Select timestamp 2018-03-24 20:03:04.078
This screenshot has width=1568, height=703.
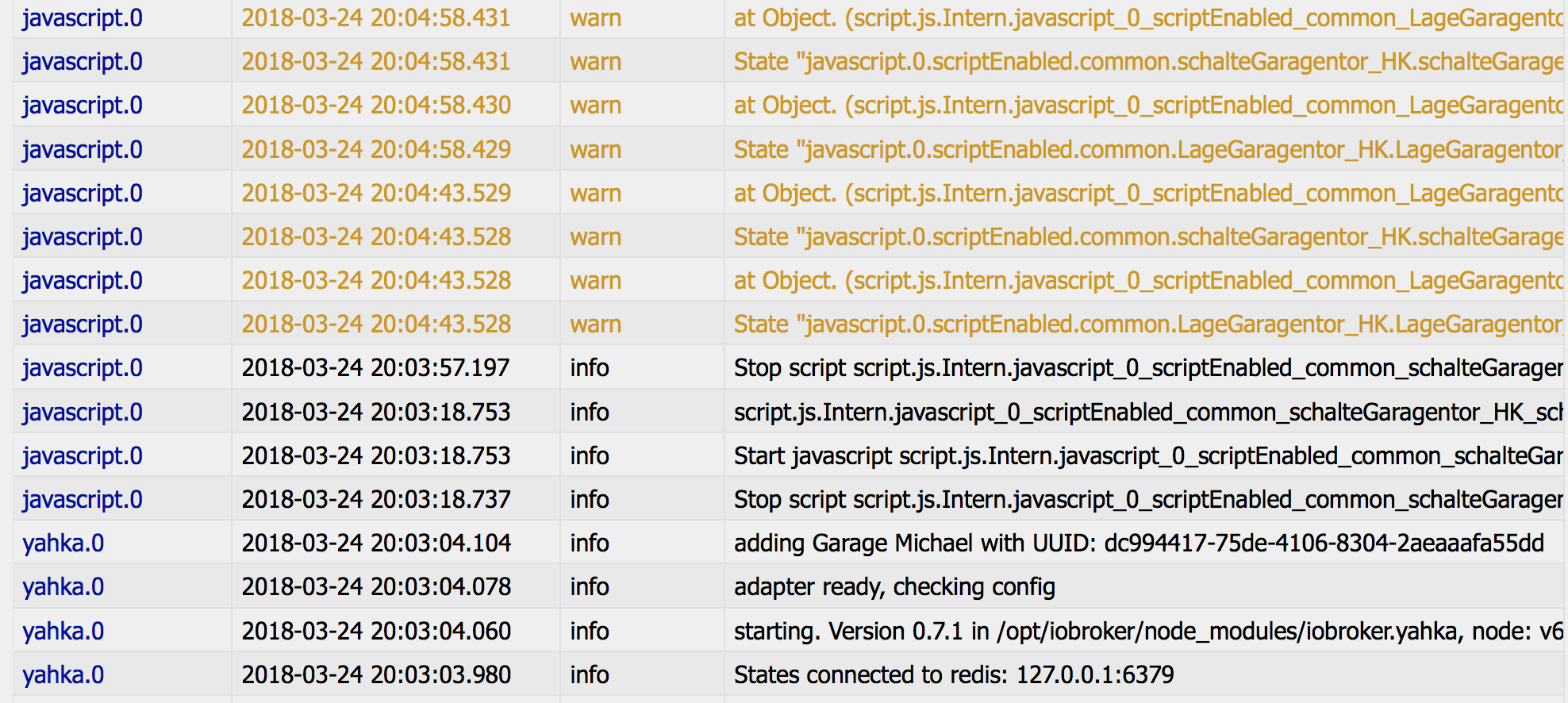pos(376,587)
